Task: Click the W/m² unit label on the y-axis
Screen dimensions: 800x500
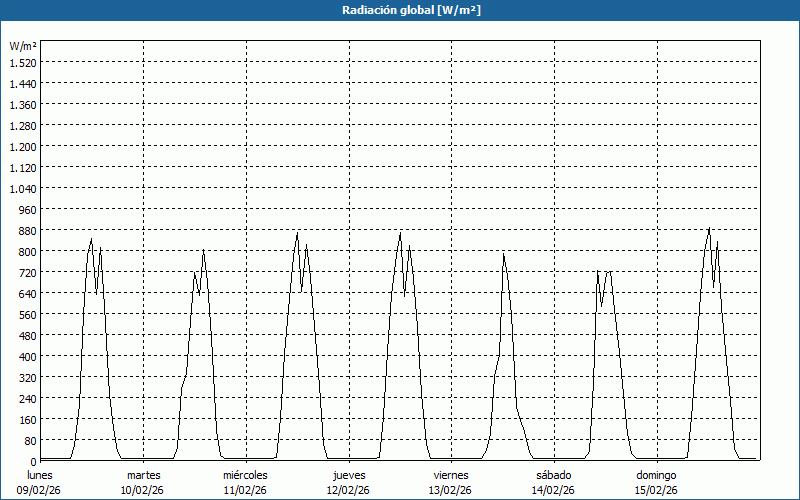Action: click(x=23, y=46)
